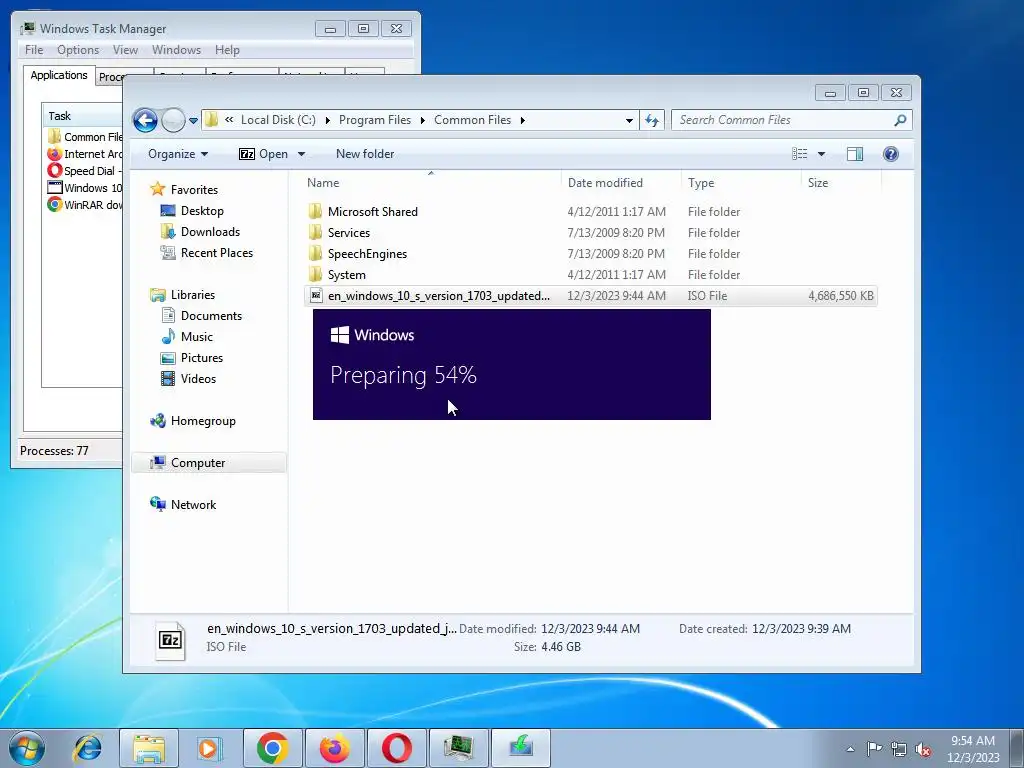
Task: Click the refresh button beside address bar
Action: [x=652, y=120]
